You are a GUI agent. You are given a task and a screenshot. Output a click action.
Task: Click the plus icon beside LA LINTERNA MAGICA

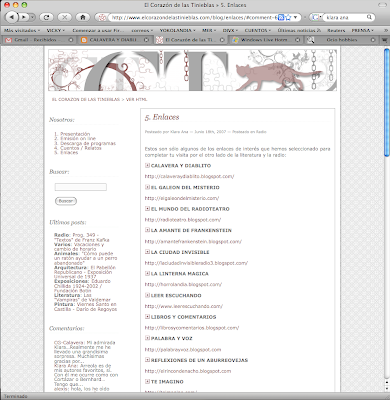tap(147, 273)
